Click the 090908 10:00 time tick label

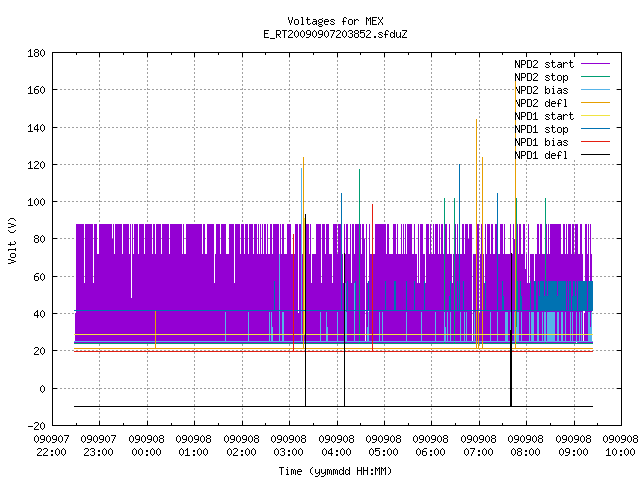pos(620,446)
